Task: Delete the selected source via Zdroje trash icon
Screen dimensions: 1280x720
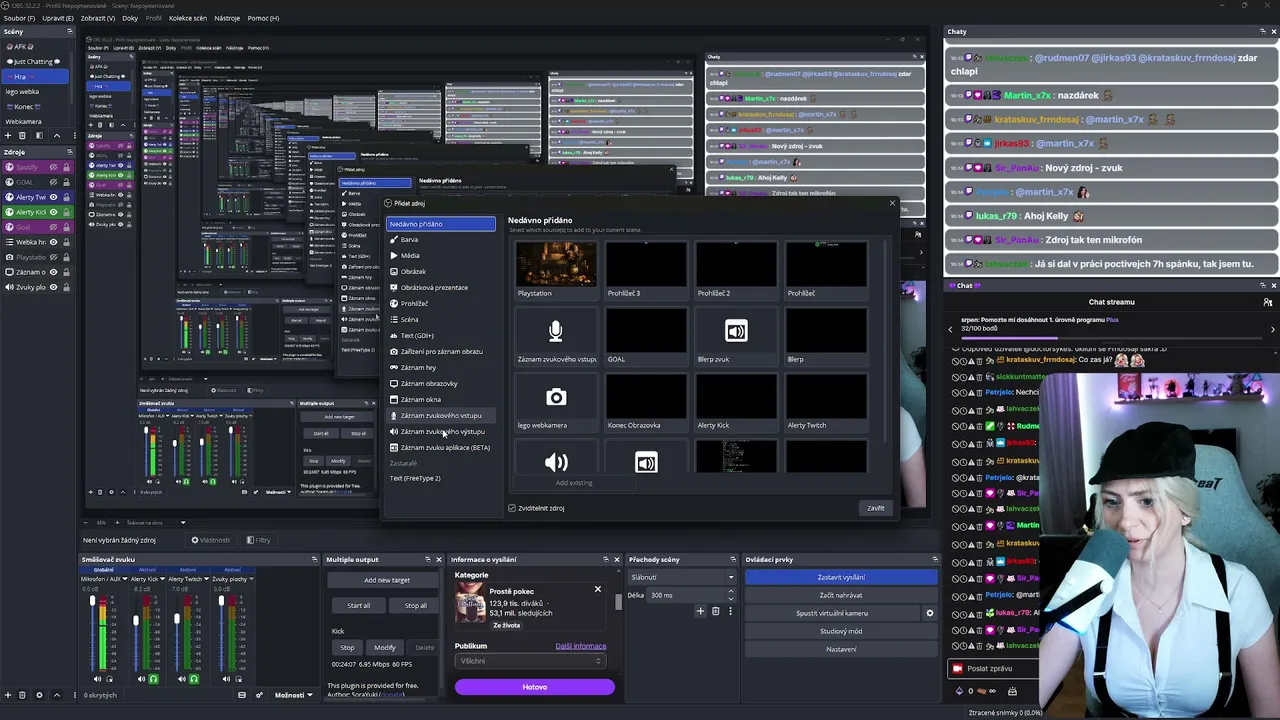Action: [x=23, y=695]
